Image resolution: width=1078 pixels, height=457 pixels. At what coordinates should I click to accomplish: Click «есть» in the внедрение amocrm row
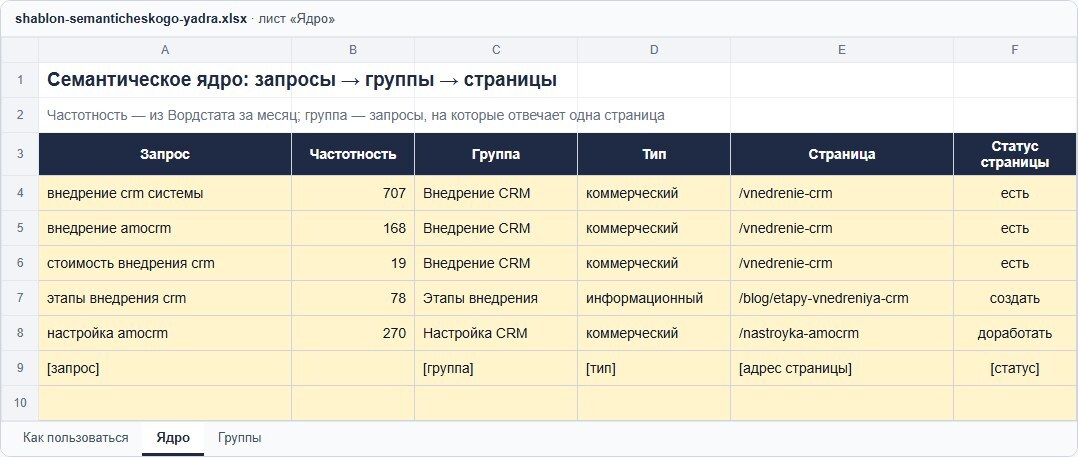(x=1015, y=228)
